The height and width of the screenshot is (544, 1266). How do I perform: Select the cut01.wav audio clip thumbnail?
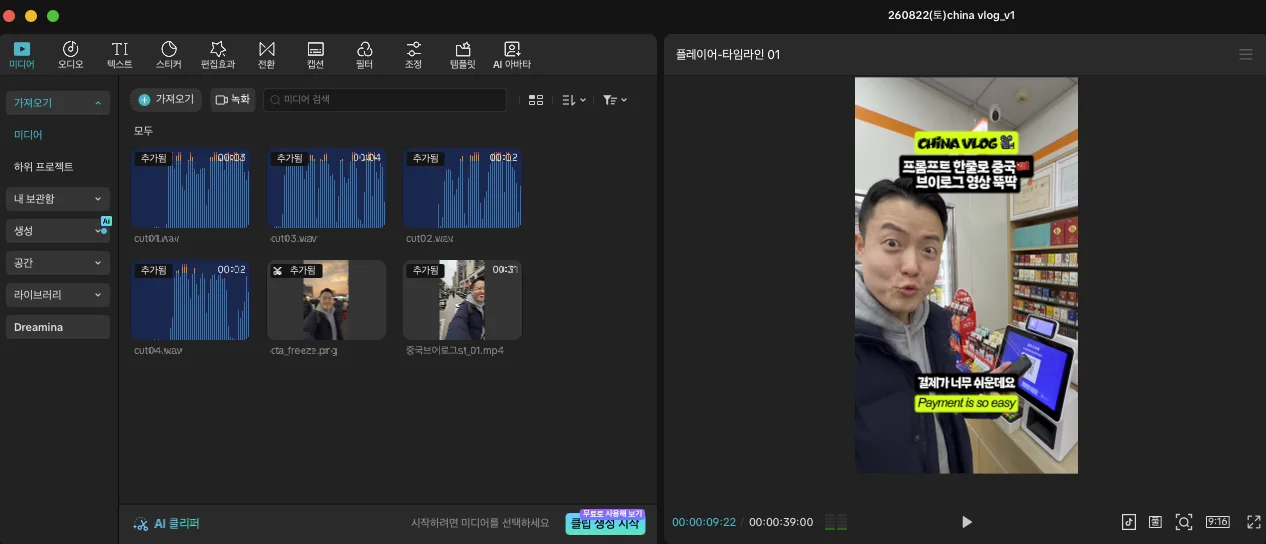(x=190, y=188)
